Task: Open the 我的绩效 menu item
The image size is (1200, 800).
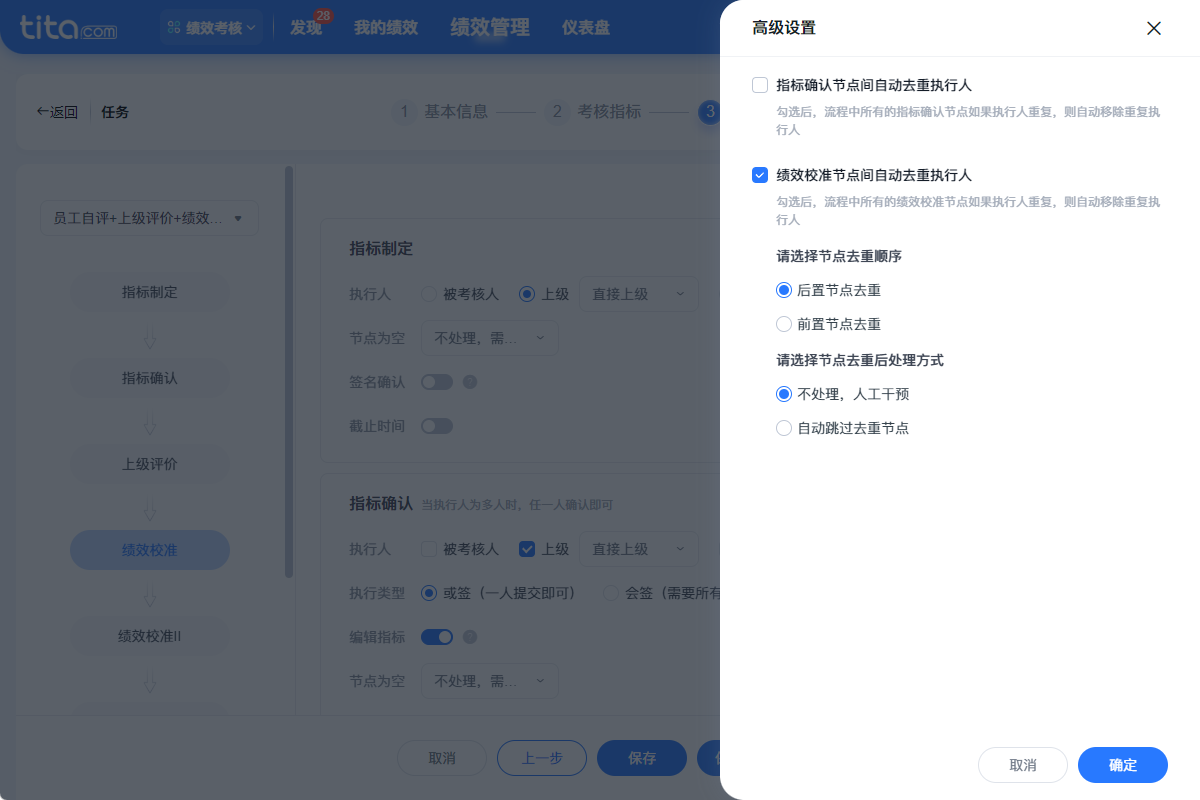Action: point(385,27)
